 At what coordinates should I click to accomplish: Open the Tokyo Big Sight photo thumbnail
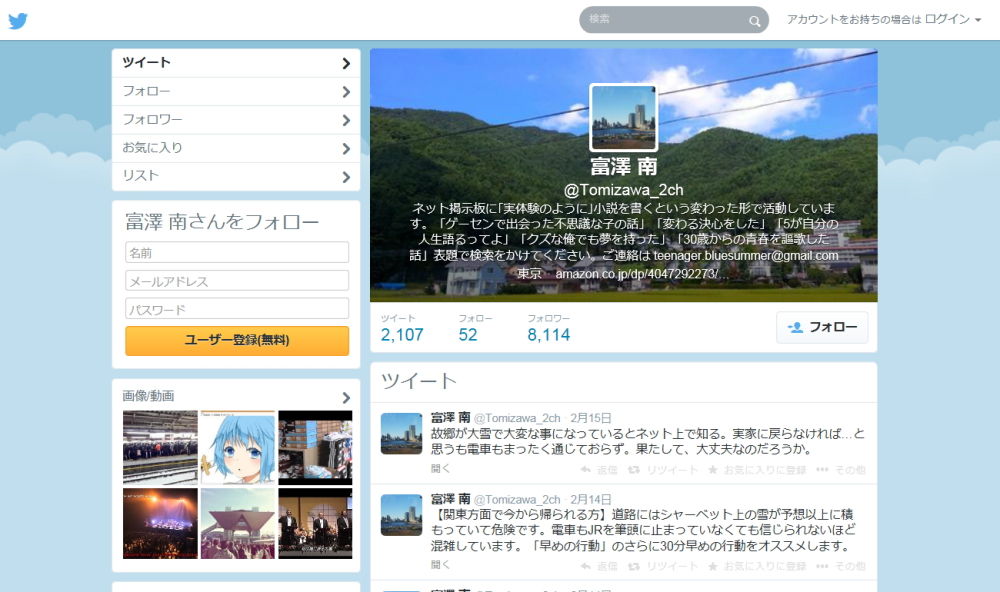238,524
